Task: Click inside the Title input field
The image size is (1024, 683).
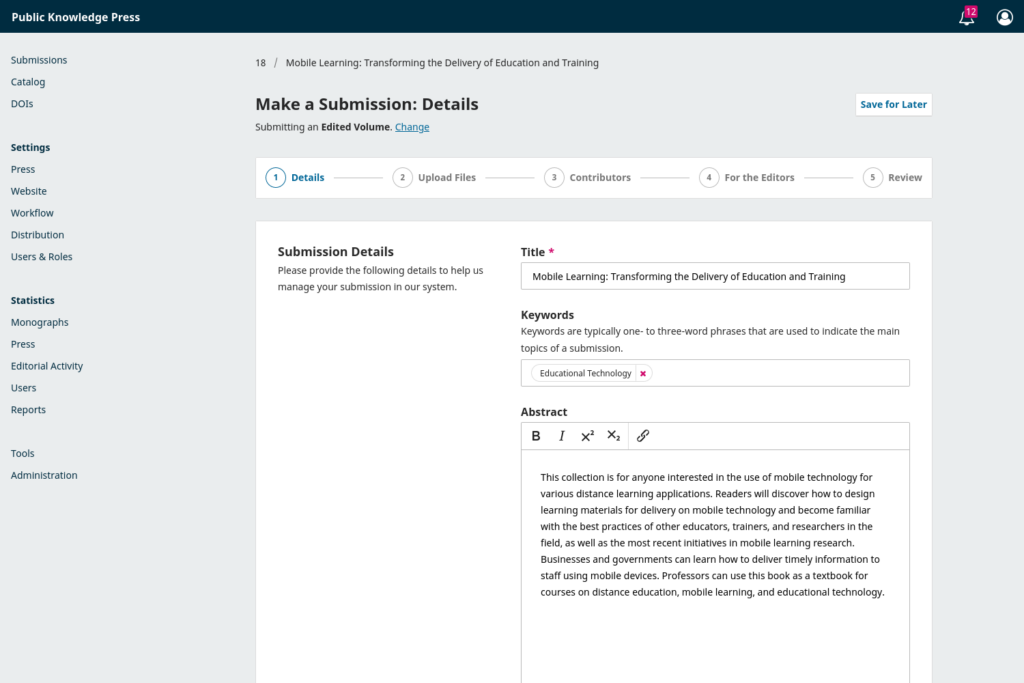Action: tap(715, 276)
